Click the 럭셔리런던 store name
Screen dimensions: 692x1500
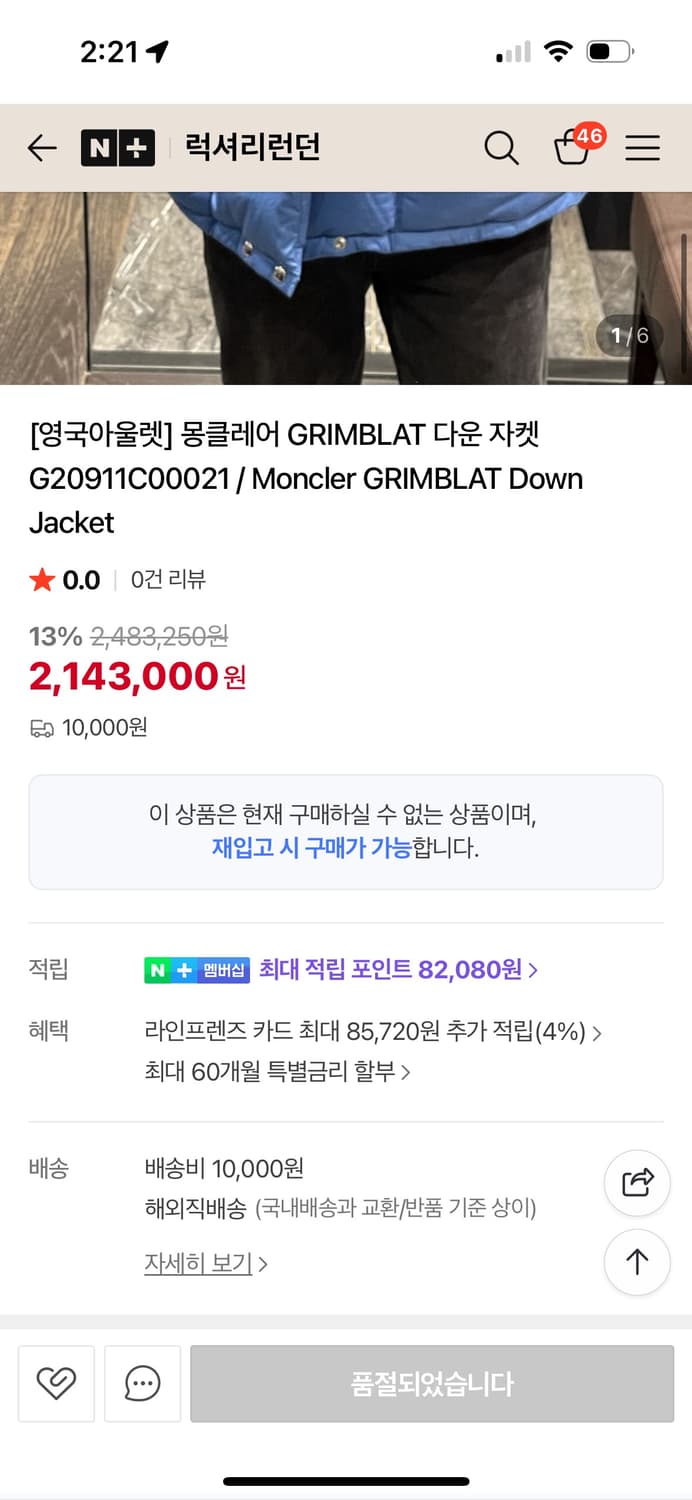click(x=250, y=147)
